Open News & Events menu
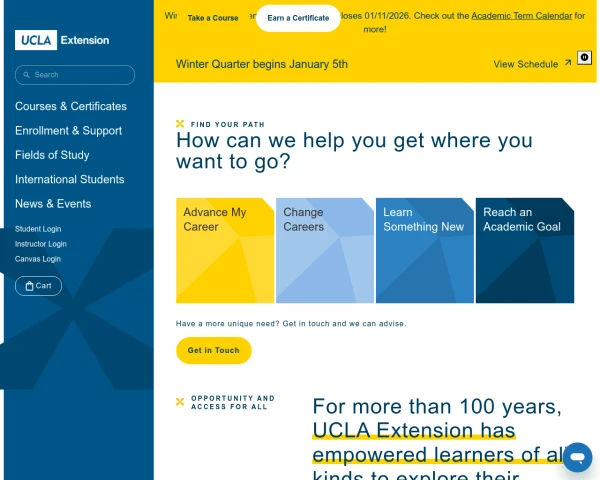 pyautogui.click(x=53, y=204)
